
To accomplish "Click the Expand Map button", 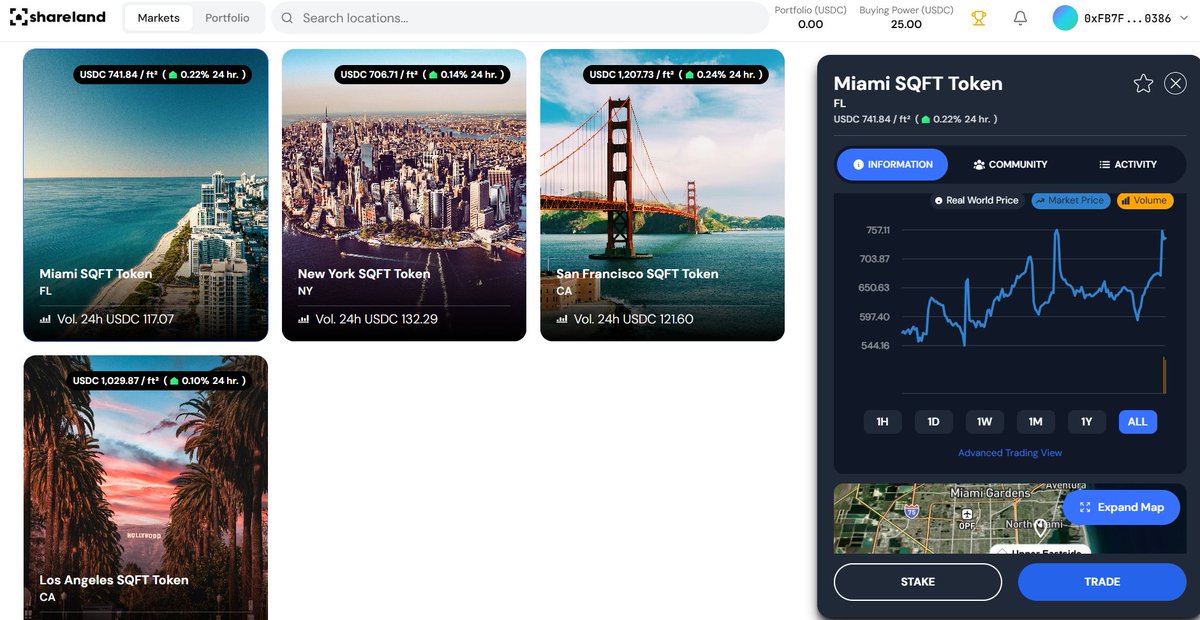I will tap(1121, 507).
